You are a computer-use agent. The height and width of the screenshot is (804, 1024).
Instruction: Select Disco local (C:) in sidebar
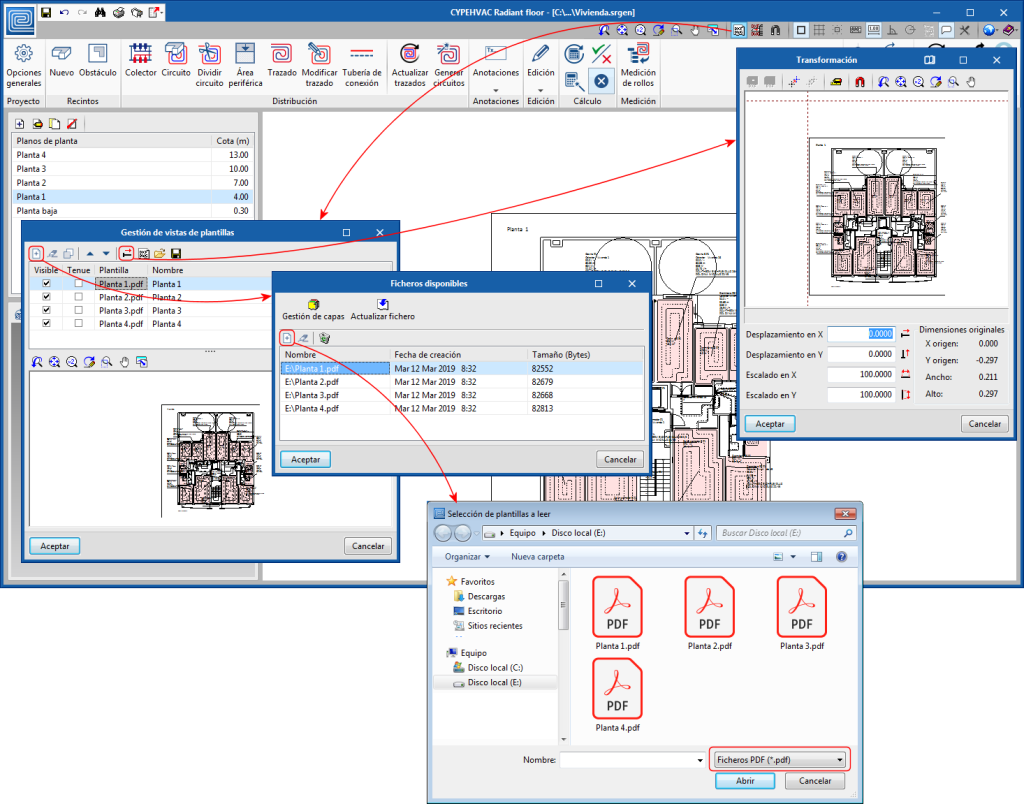tap(495, 667)
